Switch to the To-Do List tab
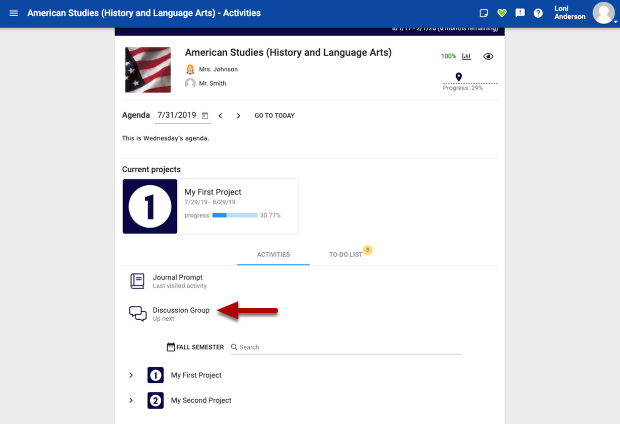The width and height of the screenshot is (620, 424). click(347, 255)
